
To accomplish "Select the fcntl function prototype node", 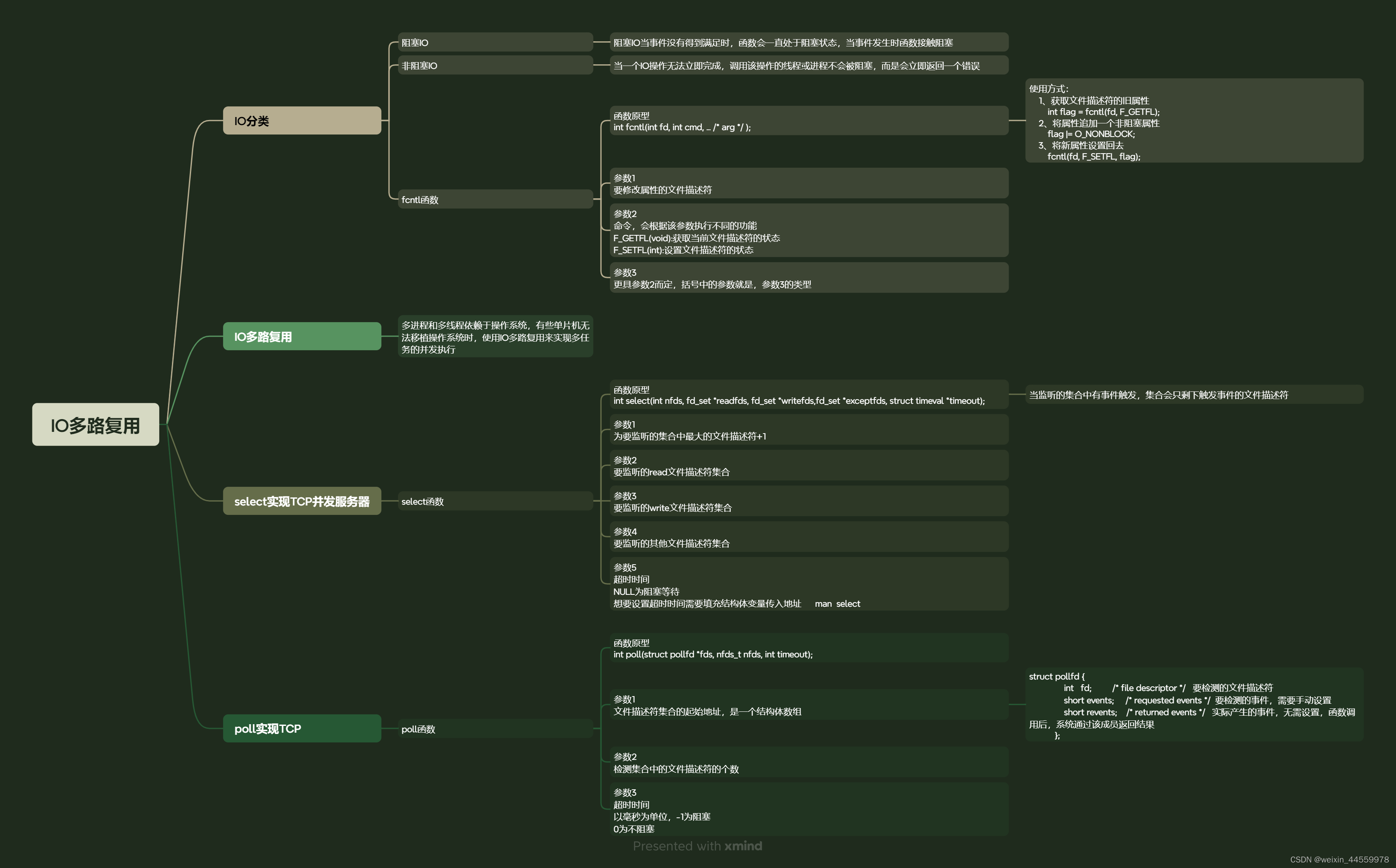I will pyautogui.click(x=809, y=120).
